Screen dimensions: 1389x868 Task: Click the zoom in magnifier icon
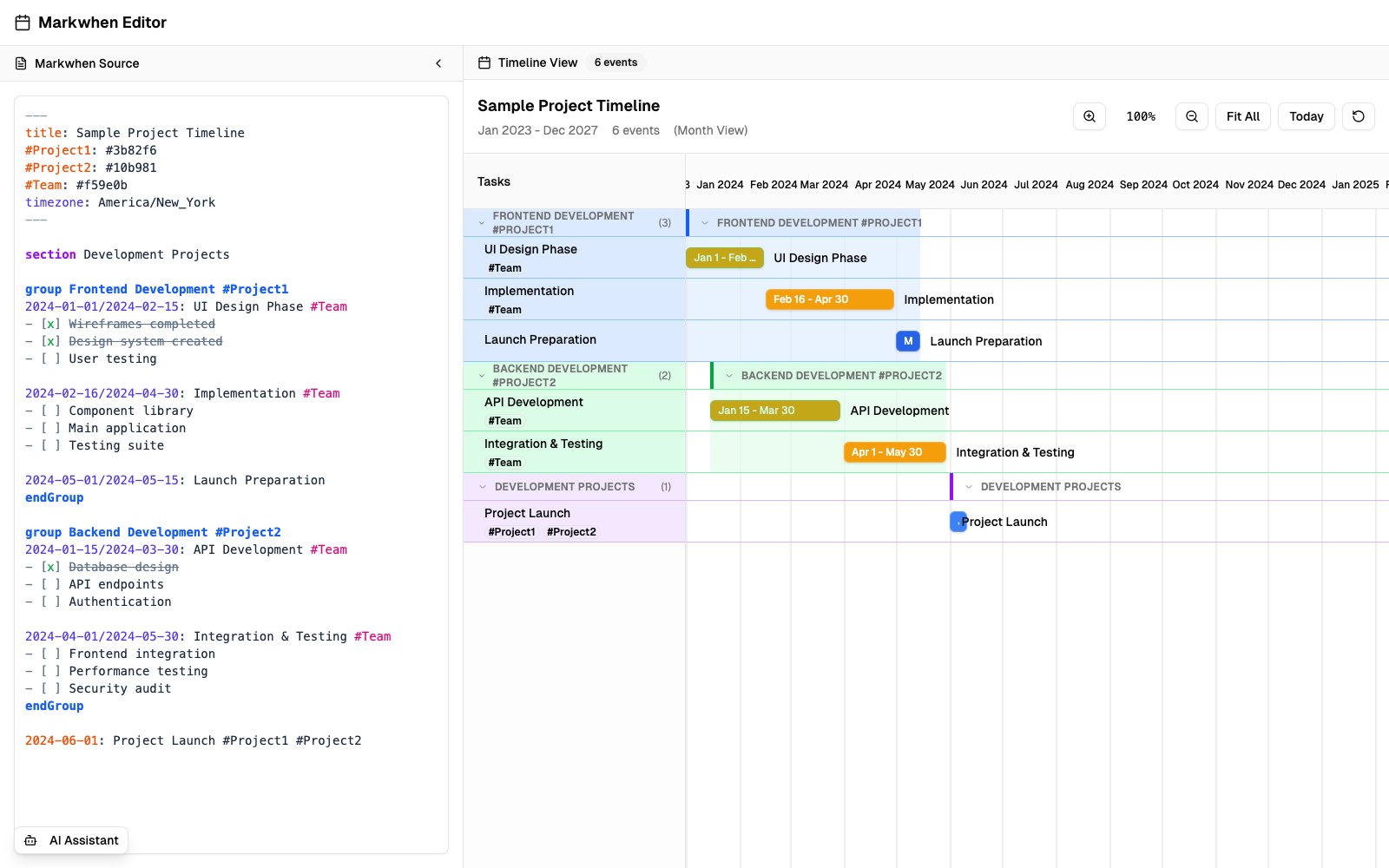(1089, 116)
